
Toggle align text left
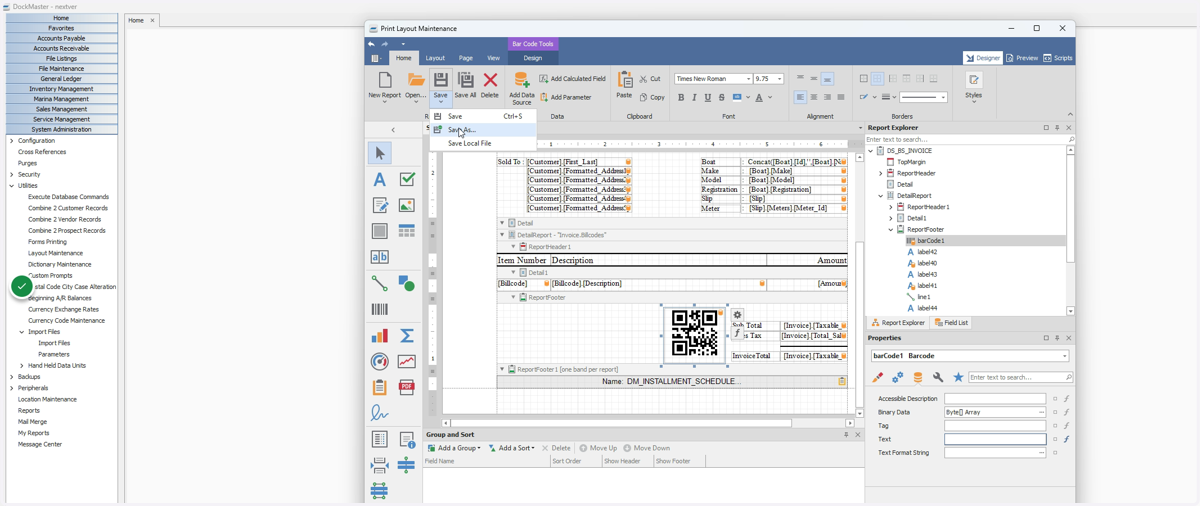800,98
